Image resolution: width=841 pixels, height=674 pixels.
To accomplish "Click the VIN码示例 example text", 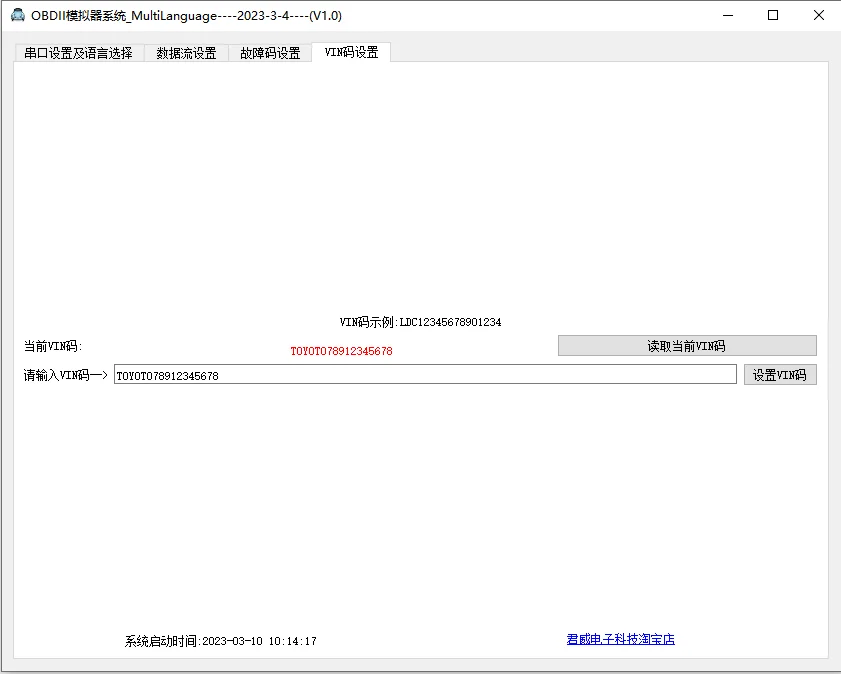I will pos(420,322).
